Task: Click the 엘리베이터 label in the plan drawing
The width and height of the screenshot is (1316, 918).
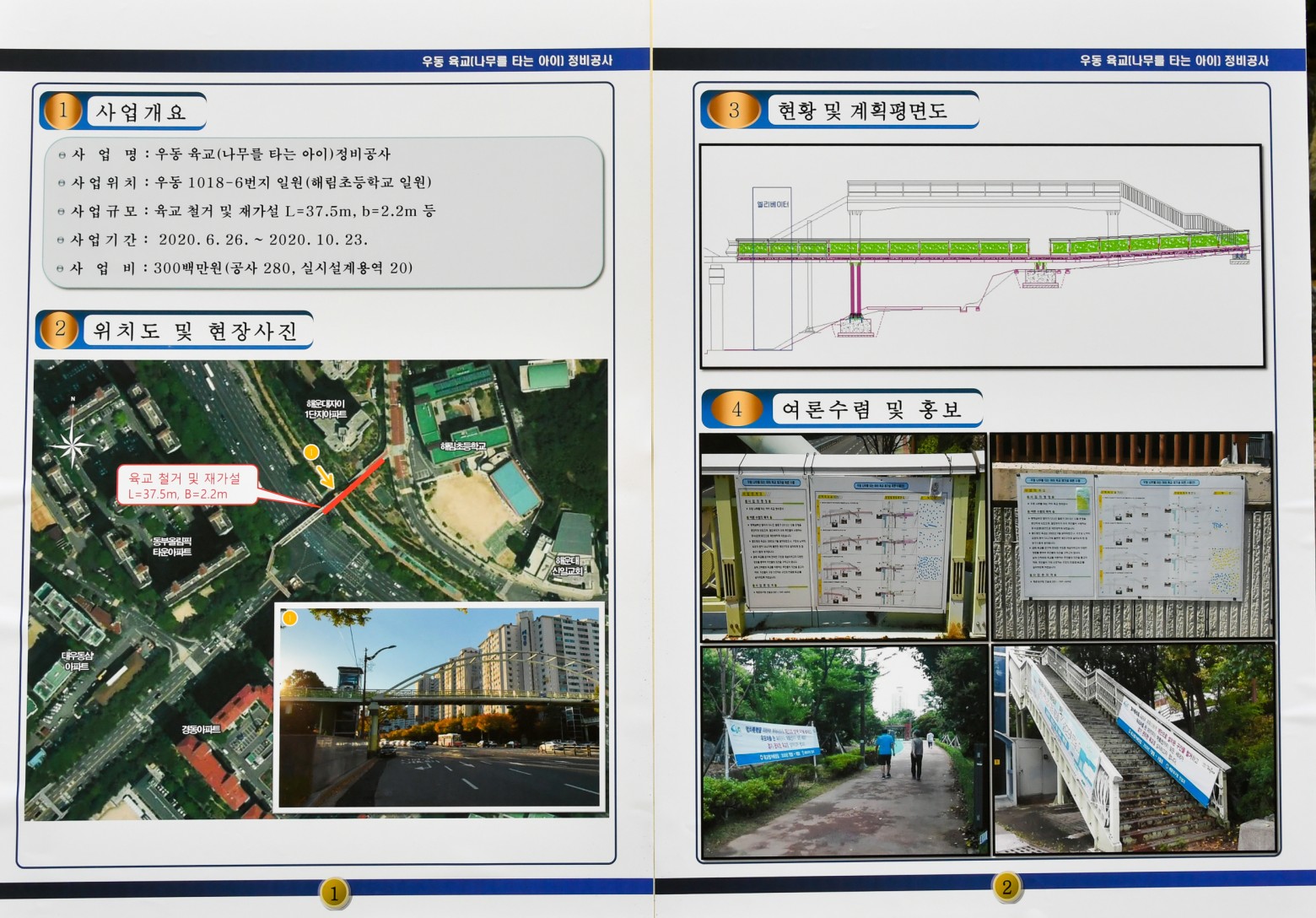Action: (x=771, y=203)
